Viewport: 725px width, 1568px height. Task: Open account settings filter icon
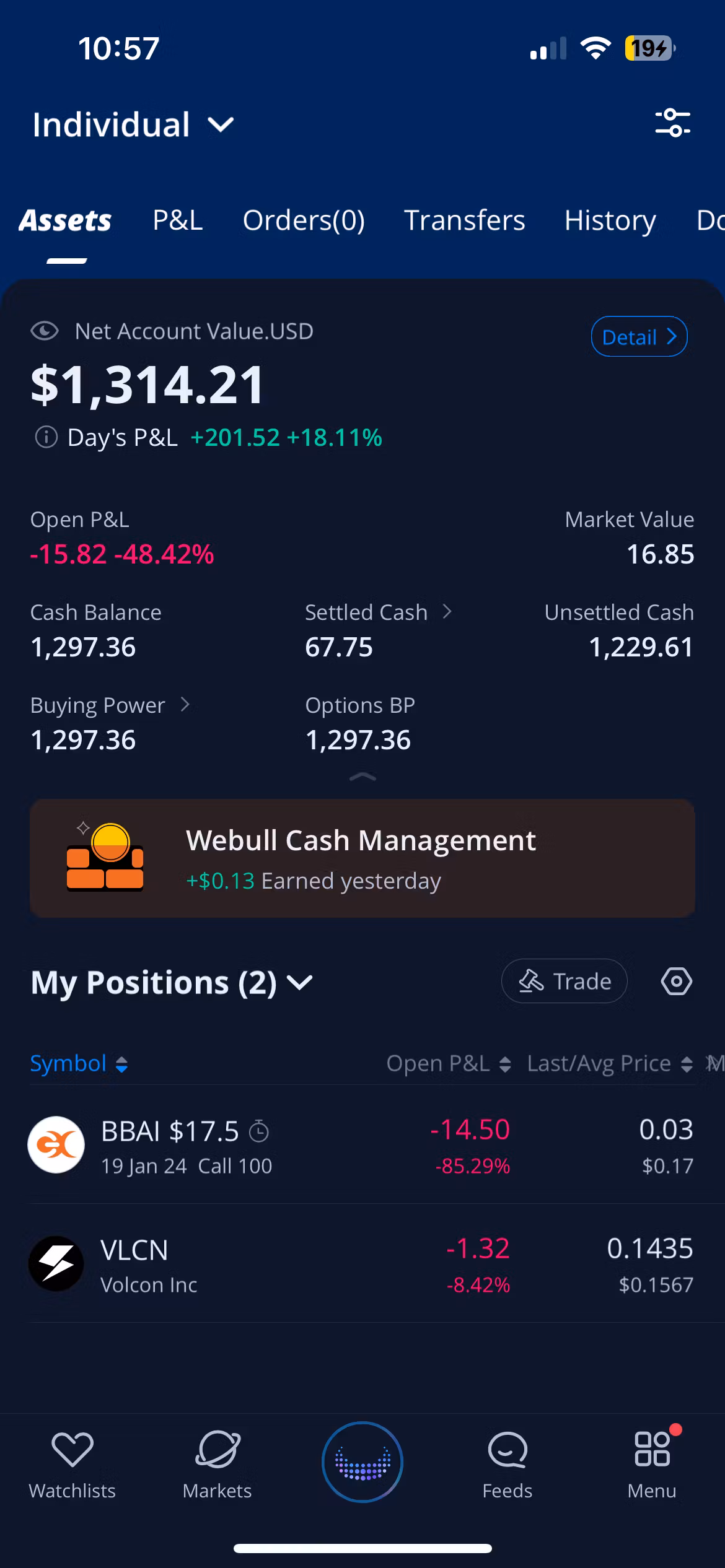click(672, 123)
